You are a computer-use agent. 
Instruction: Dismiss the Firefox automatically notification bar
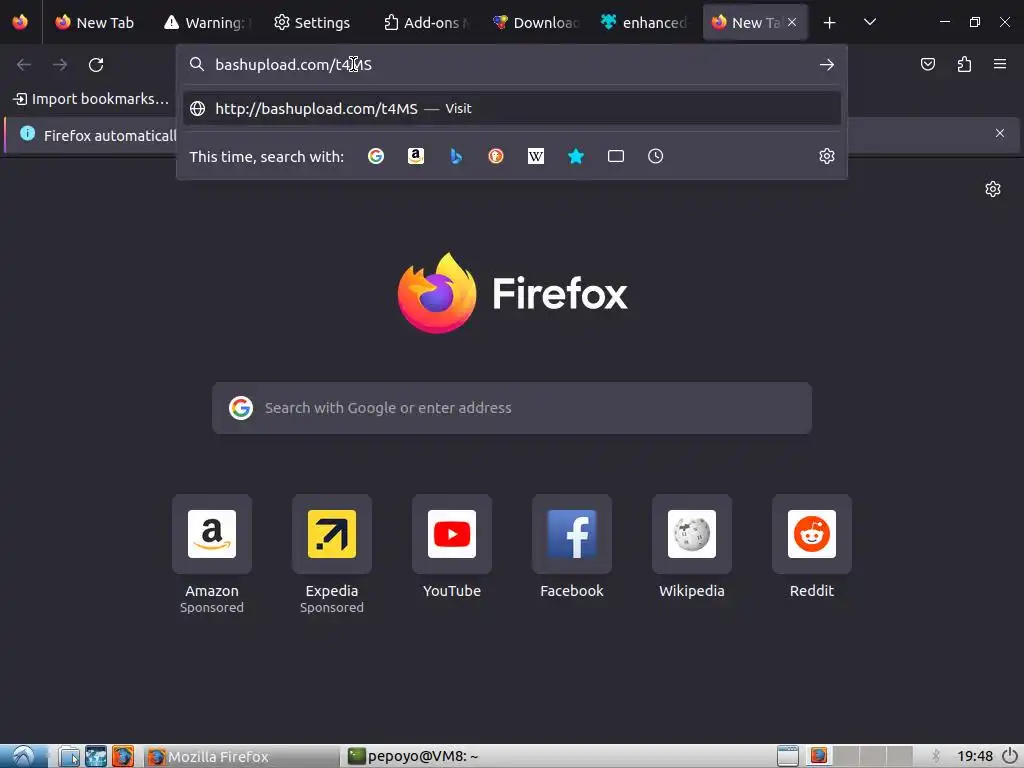pos(1000,133)
